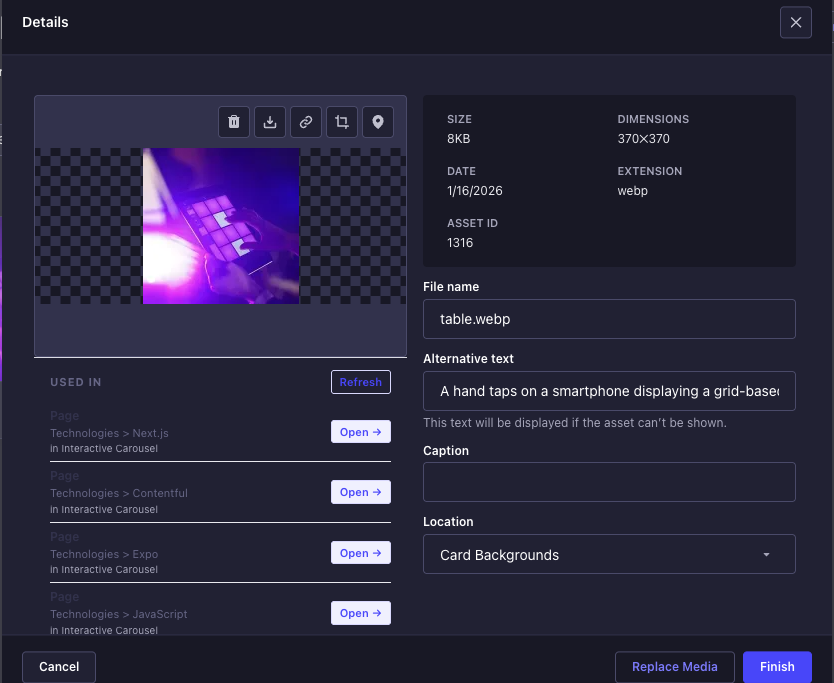Focus the Alternative text input
Image resolution: width=834 pixels, height=683 pixels.
[609, 391]
